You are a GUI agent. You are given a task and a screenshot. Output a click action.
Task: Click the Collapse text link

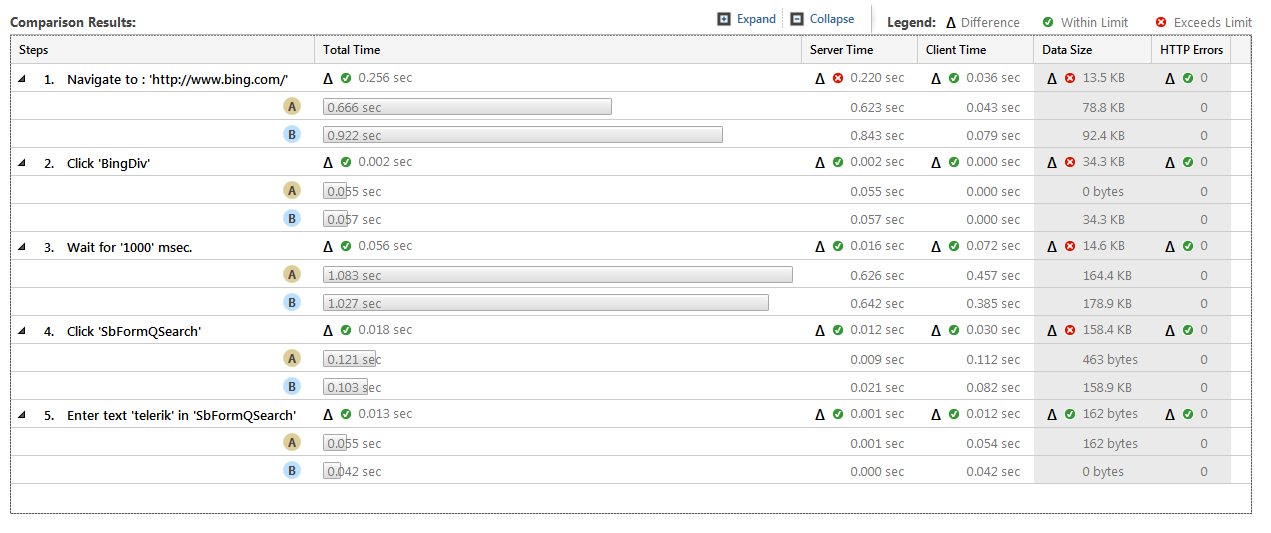coord(832,19)
